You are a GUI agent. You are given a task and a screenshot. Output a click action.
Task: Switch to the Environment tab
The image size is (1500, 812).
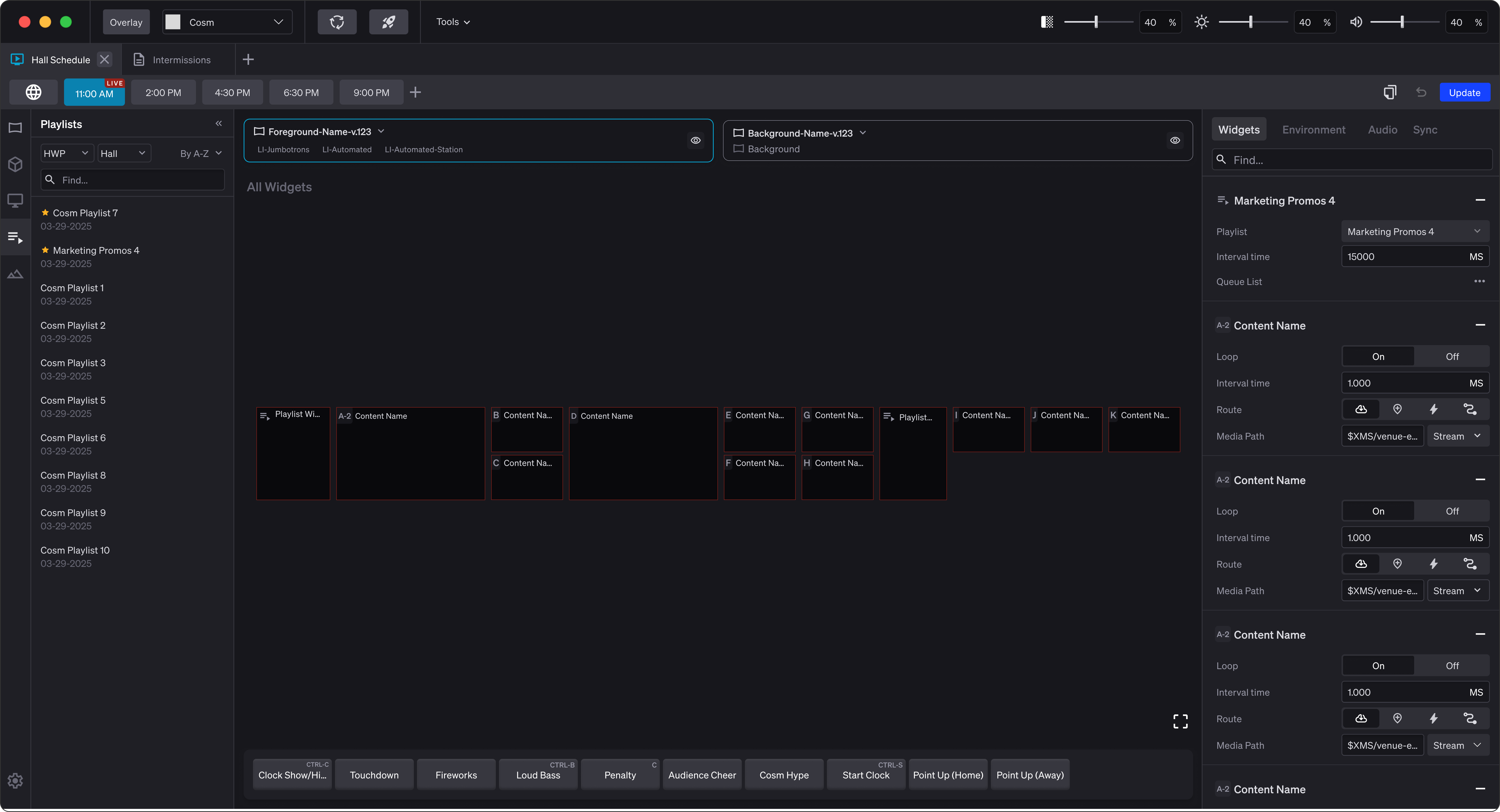point(1313,130)
